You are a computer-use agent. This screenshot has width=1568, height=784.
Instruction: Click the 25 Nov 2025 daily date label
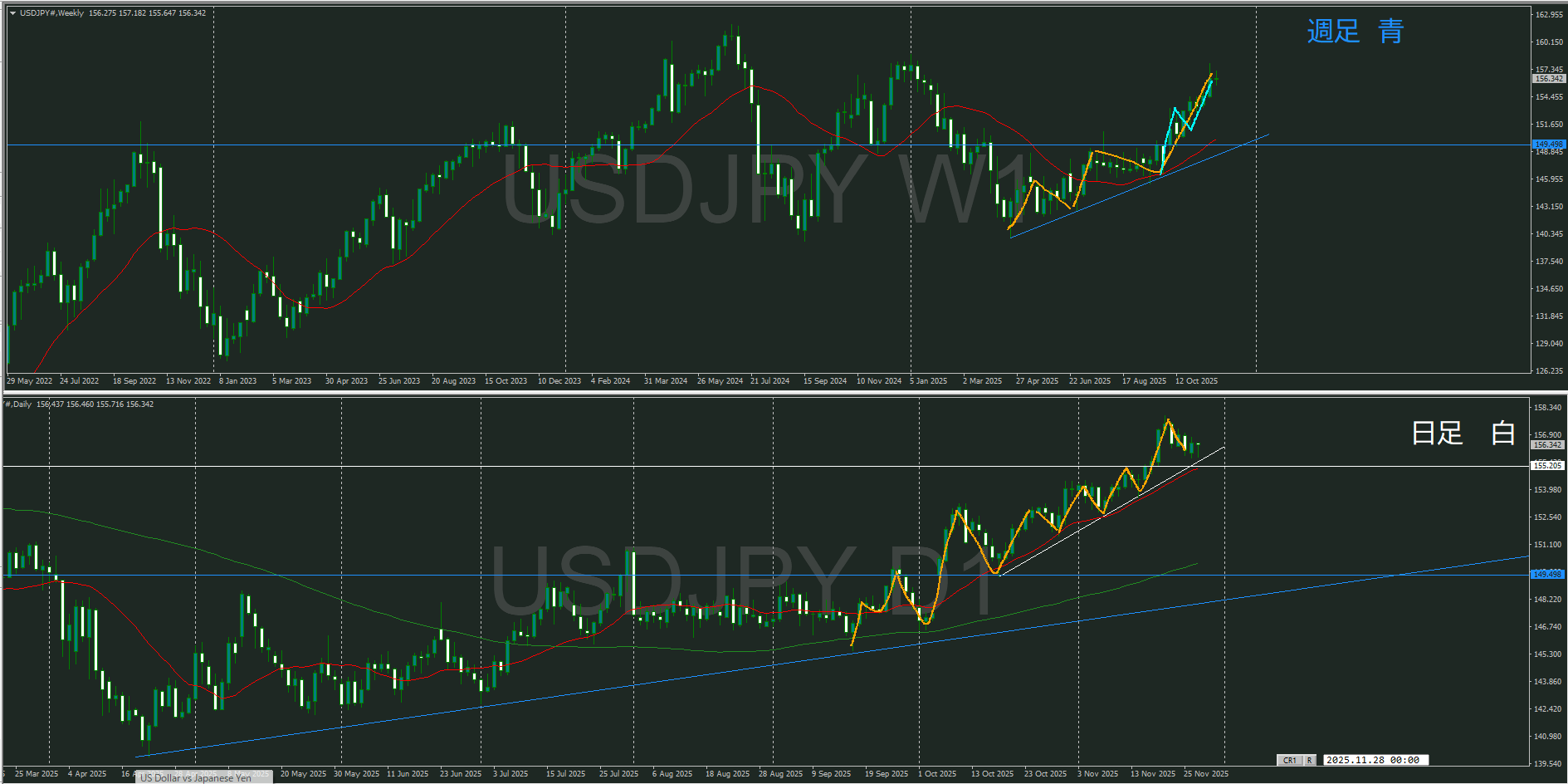tap(1205, 774)
